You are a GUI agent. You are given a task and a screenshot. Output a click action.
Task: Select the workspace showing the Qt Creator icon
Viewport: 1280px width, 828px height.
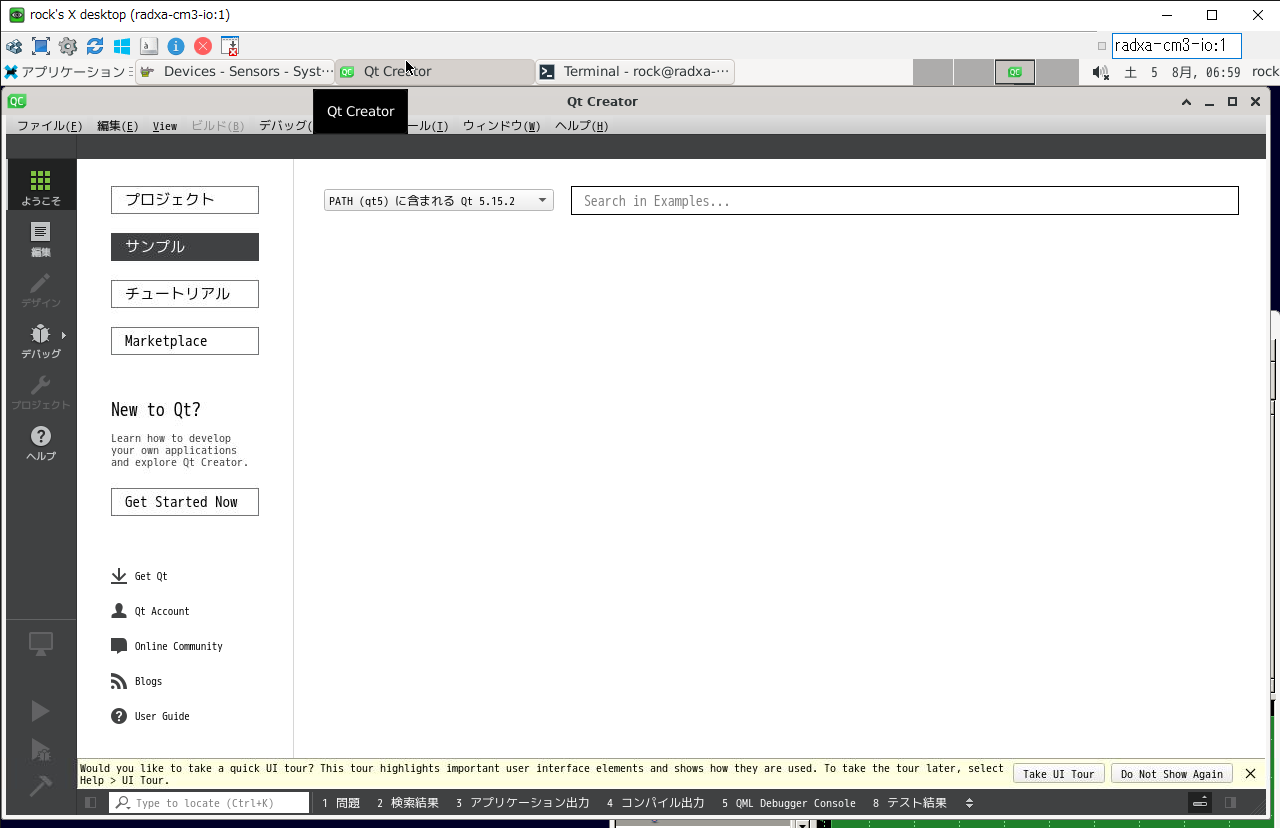1015,72
